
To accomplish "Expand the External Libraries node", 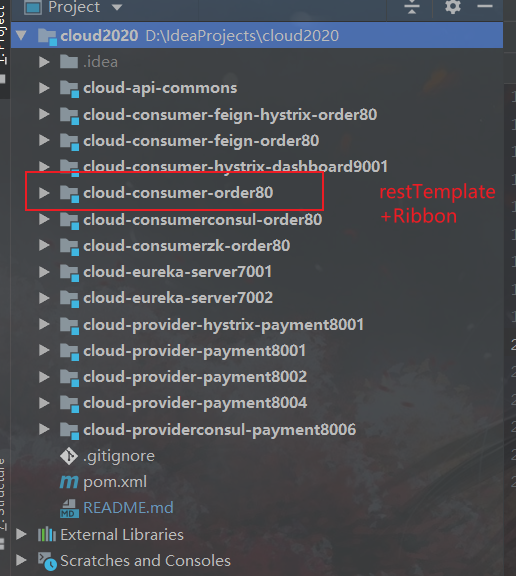I will (21, 534).
